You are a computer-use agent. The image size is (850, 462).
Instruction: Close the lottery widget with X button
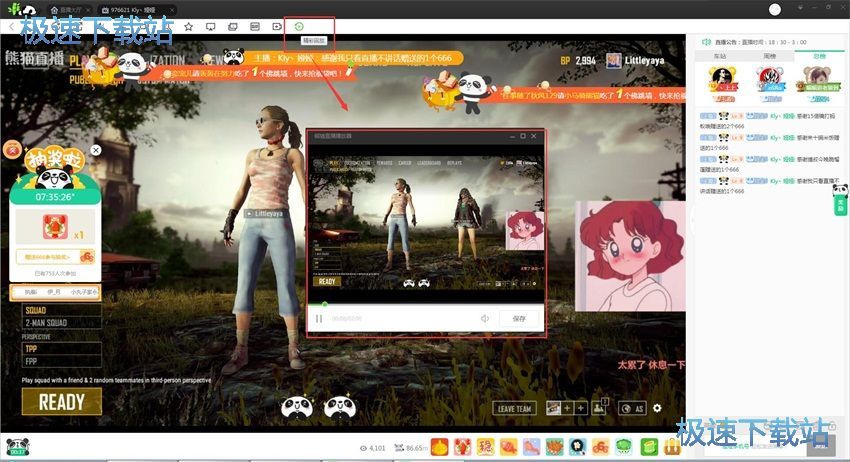95,150
